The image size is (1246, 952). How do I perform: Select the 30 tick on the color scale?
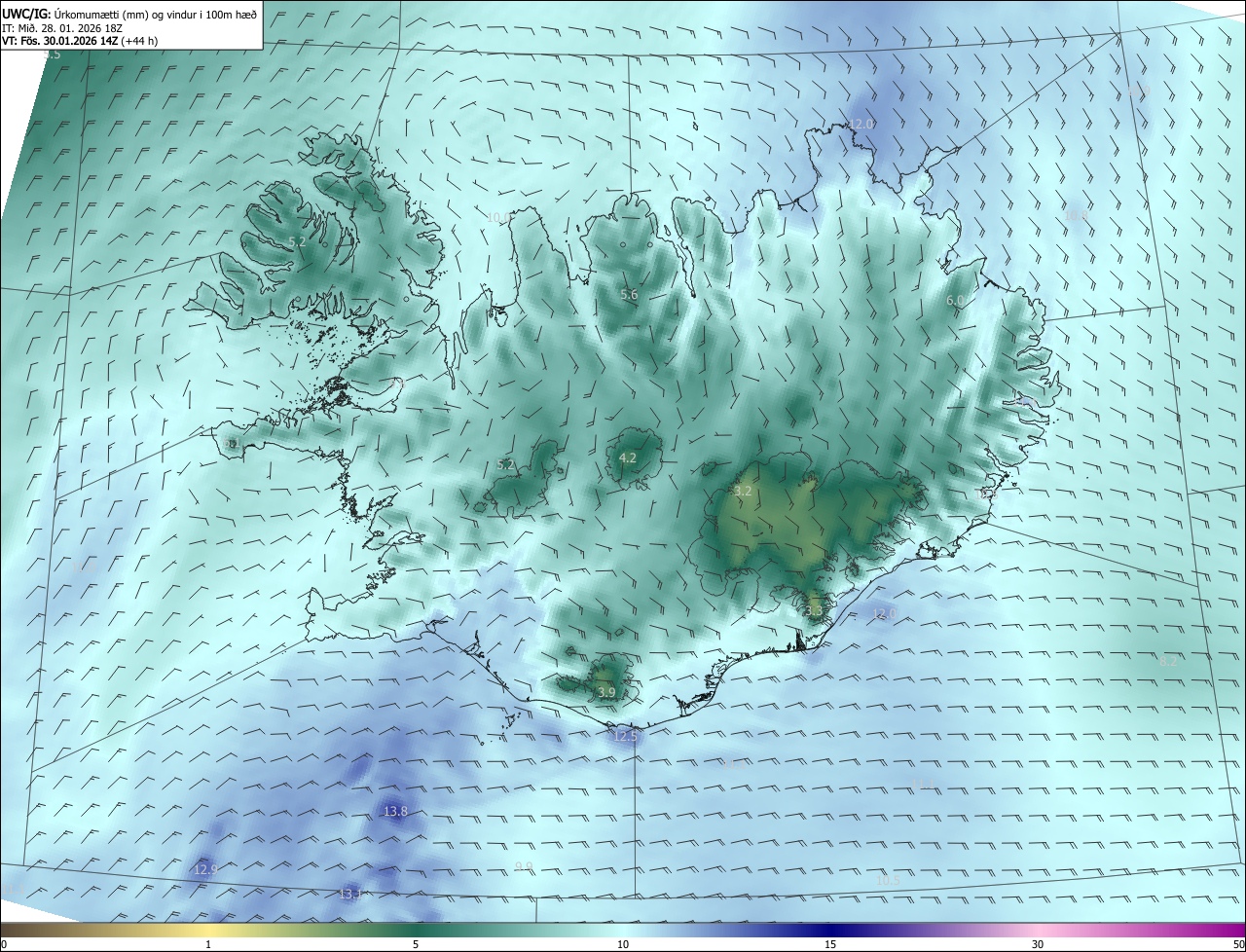pos(1038,944)
